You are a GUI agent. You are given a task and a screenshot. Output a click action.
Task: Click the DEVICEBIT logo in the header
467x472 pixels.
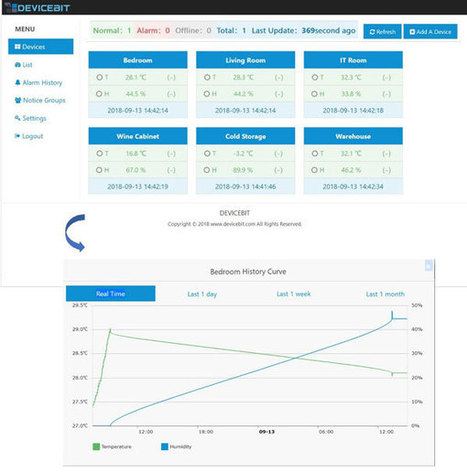tap(37, 7)
